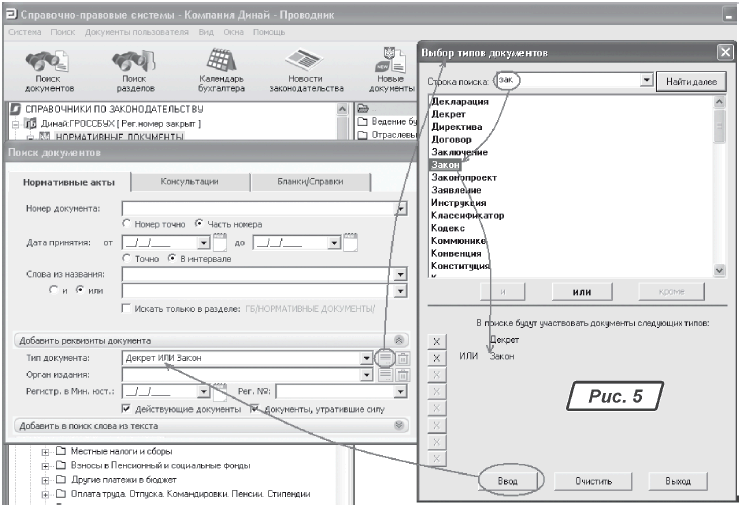Remove Декрет with its X button
739x506 pixels.
click(x=435, y=342)
